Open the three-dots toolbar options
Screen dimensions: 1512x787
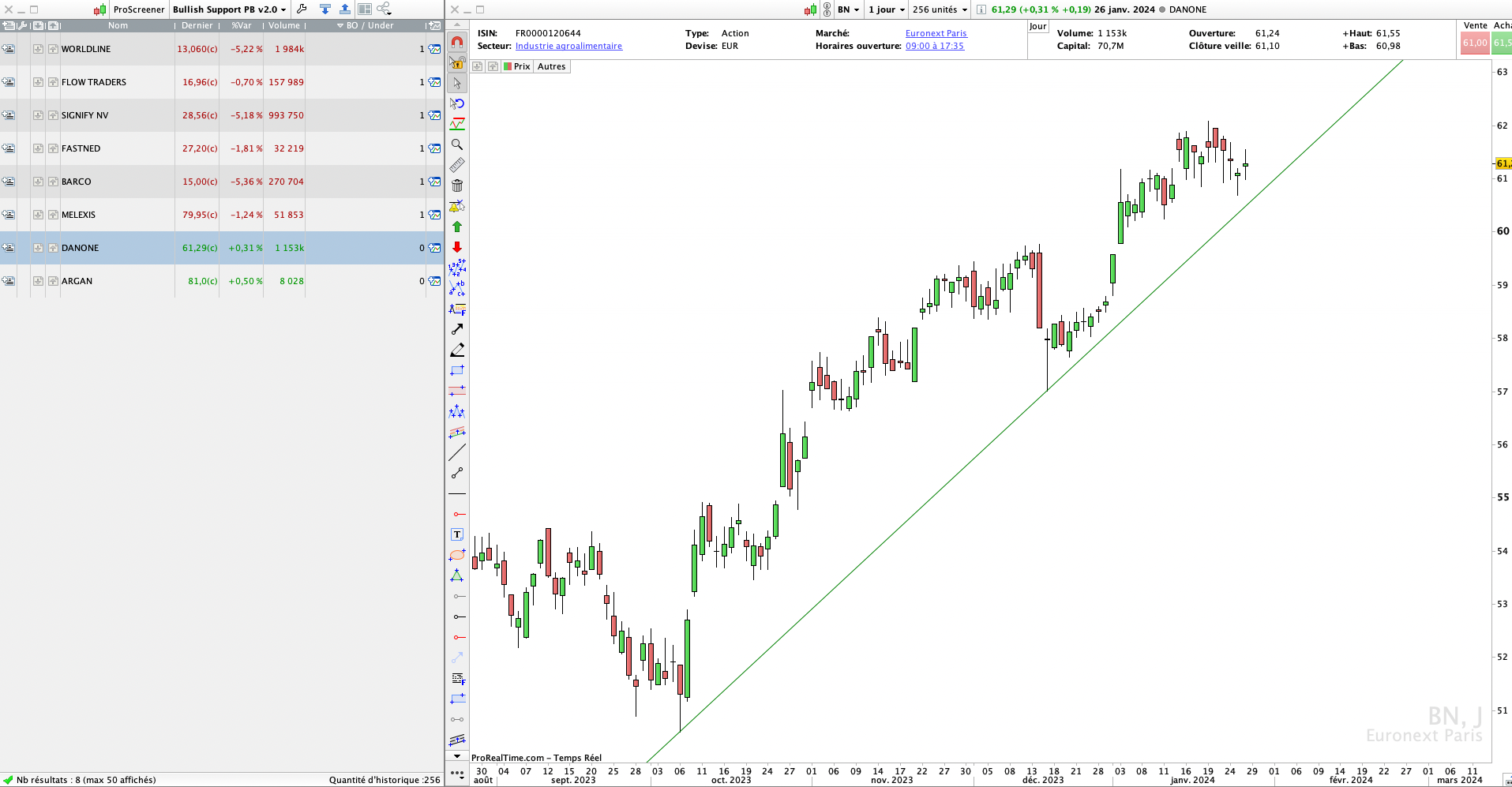(457, 774)
